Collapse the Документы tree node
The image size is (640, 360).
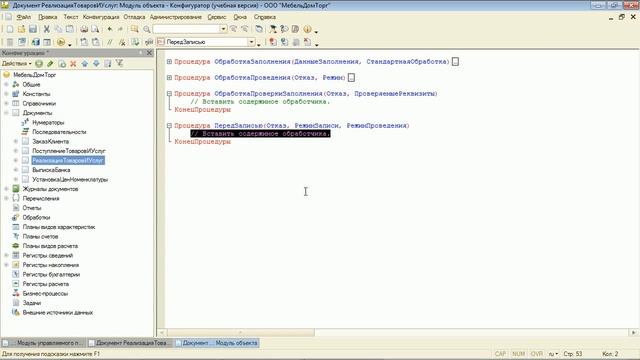[x=6, y=113]
